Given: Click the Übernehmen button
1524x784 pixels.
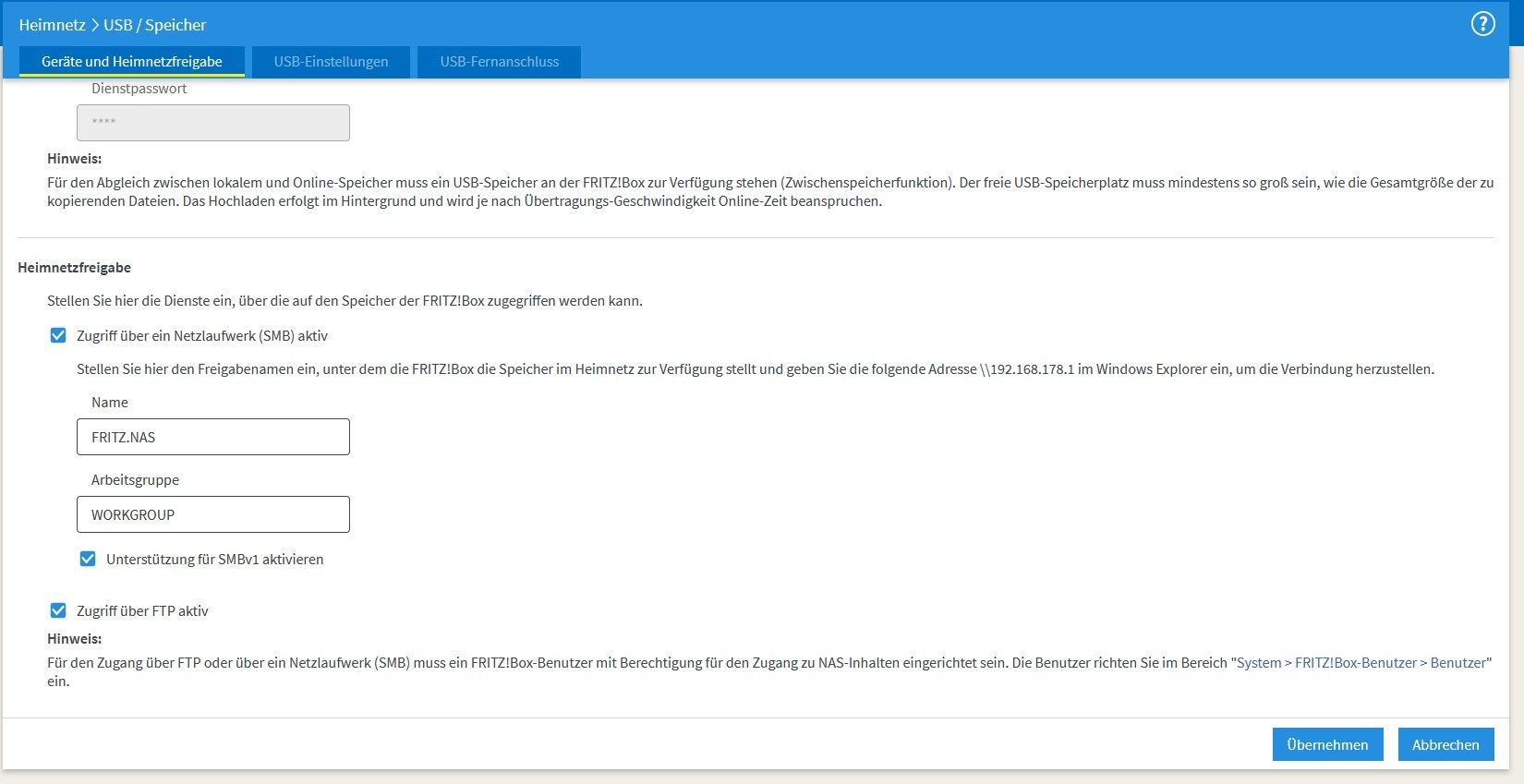Looking at the screenshot, I should click(x=1327, y=744).
